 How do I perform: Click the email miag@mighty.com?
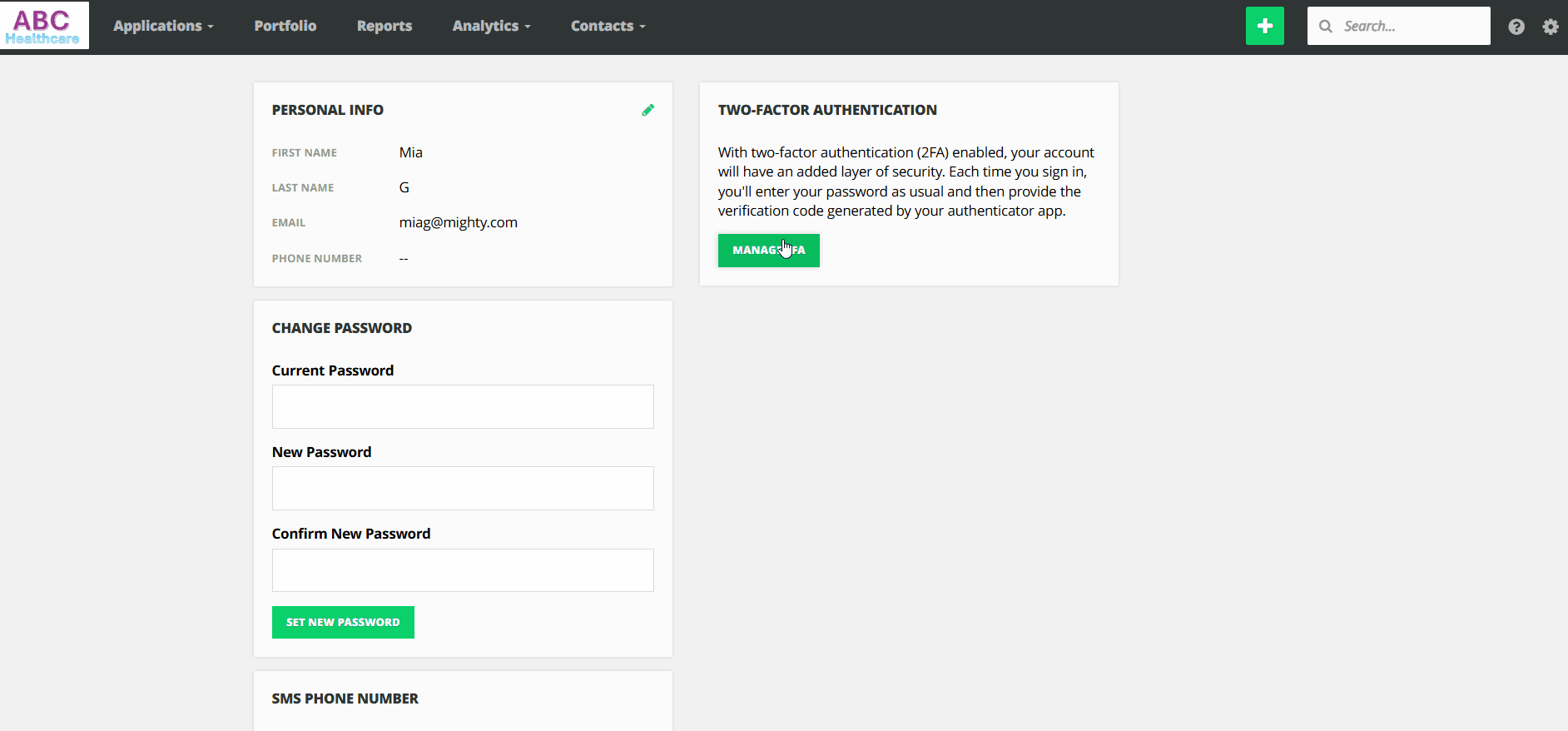pyautogui.click(x=459, y=222)
